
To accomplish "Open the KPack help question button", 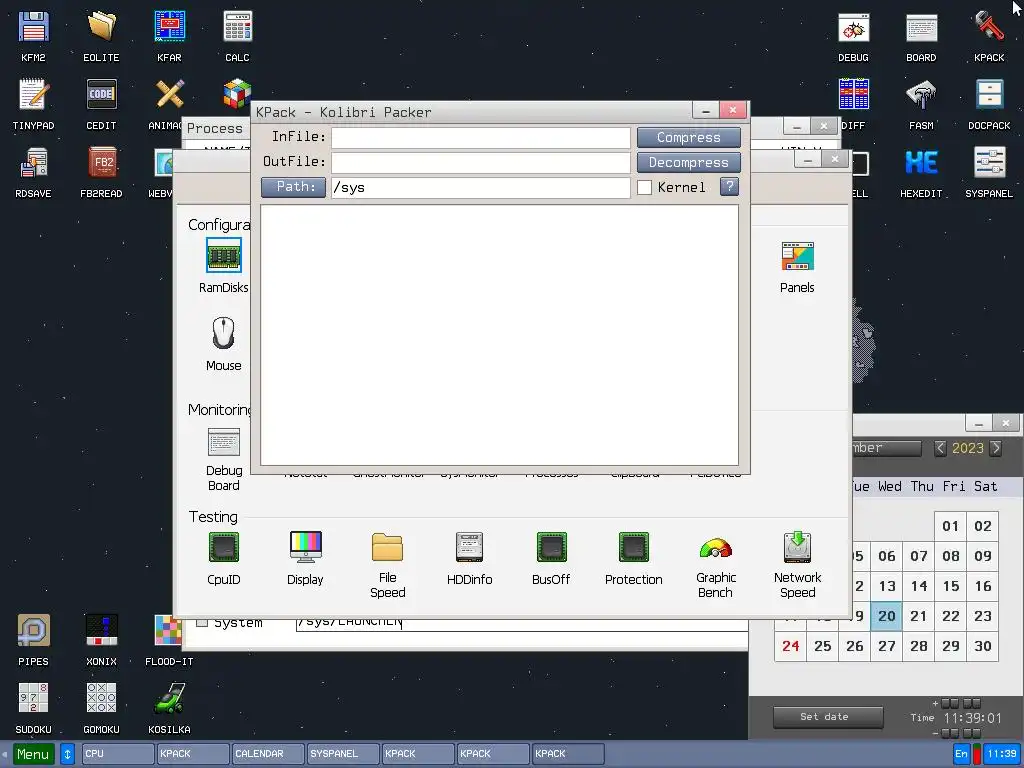I will click(729, 187).
